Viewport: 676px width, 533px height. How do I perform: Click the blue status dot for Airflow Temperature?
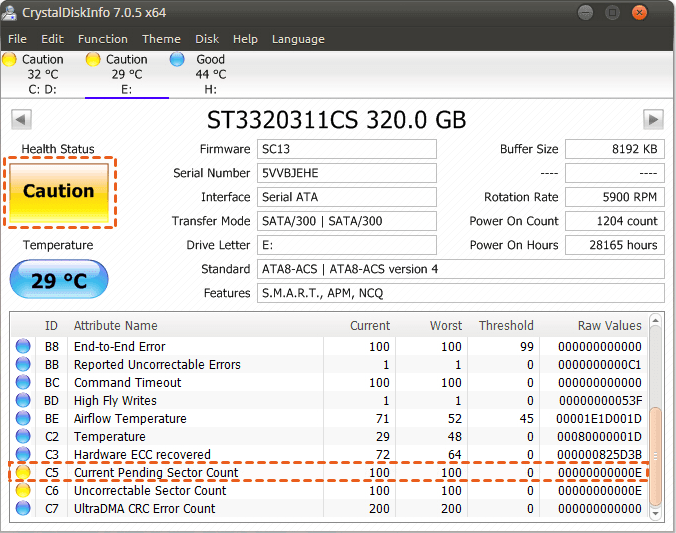23,419
